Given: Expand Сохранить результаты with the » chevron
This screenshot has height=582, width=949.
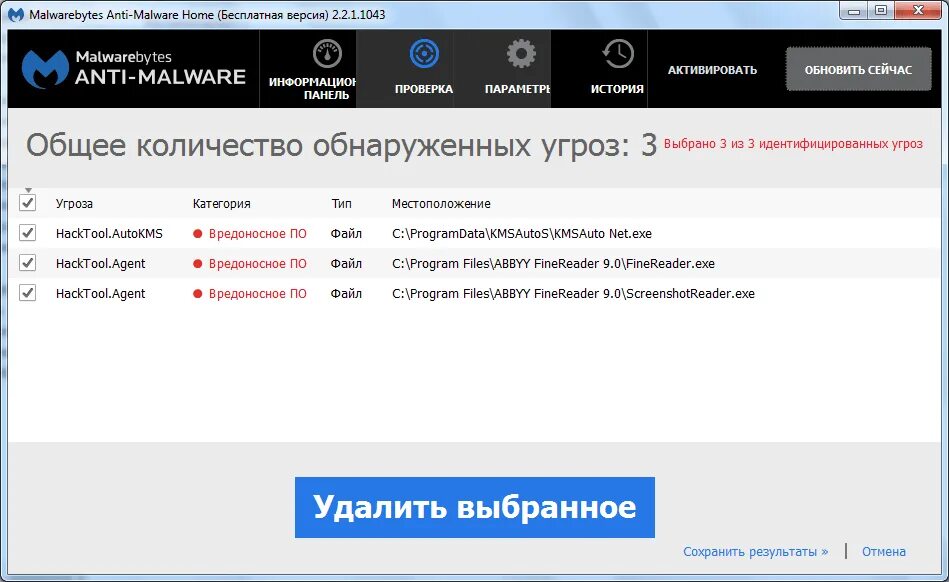Looking at the screenshot, I should (823, 551).
